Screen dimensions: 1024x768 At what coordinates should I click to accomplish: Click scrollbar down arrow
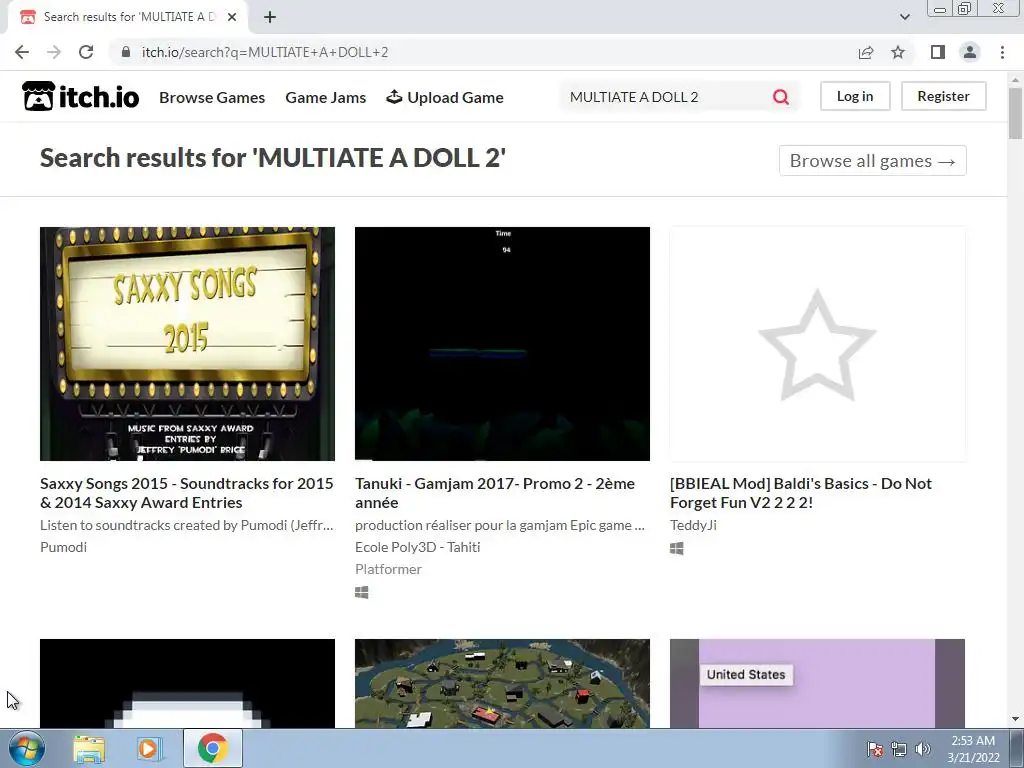[1015, 719]
